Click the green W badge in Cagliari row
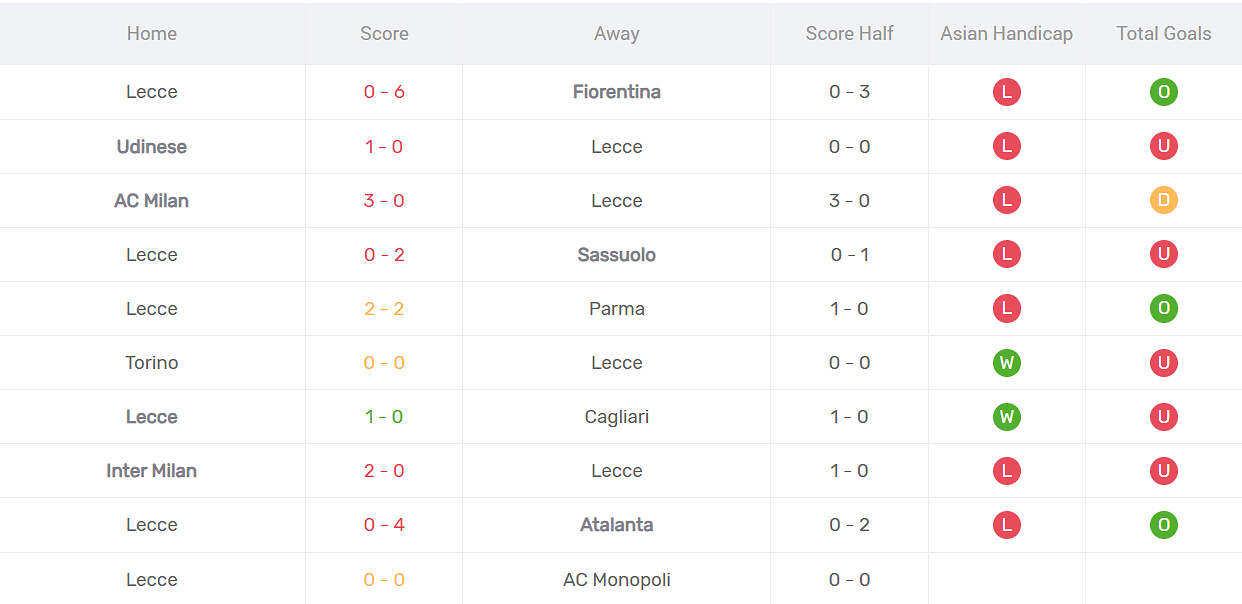The image size is (1242, 604). (1006, 417)
